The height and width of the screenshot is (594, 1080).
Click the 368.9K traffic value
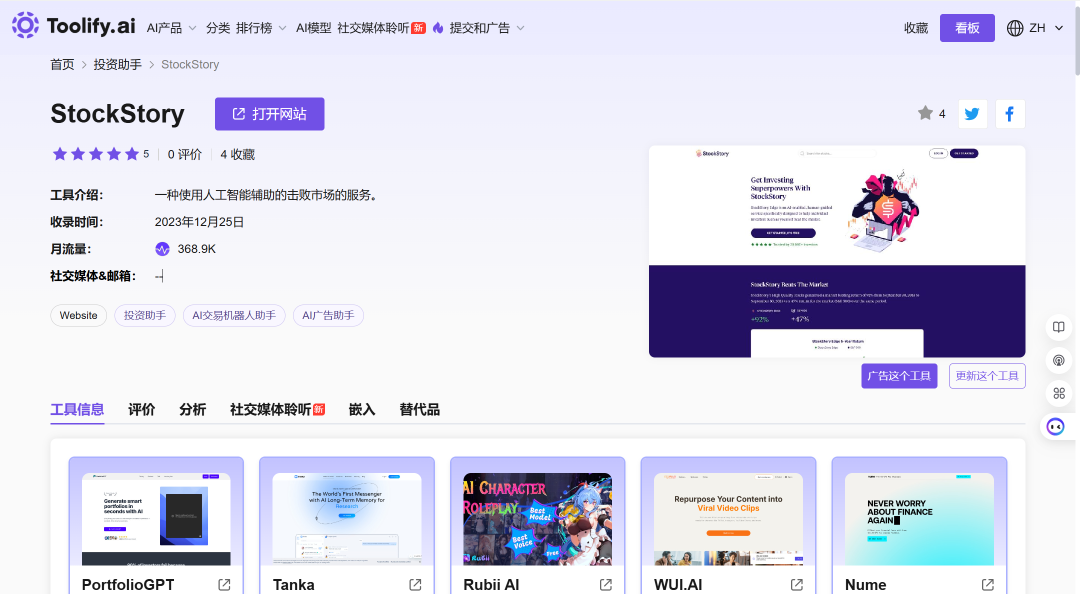[x=196, y=249]
